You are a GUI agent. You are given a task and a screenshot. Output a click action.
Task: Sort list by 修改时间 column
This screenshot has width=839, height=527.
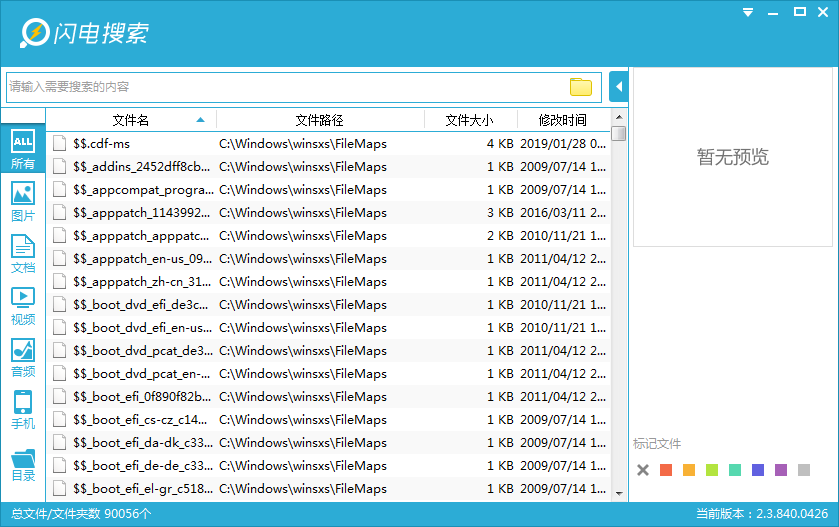(x=562, y=120)
